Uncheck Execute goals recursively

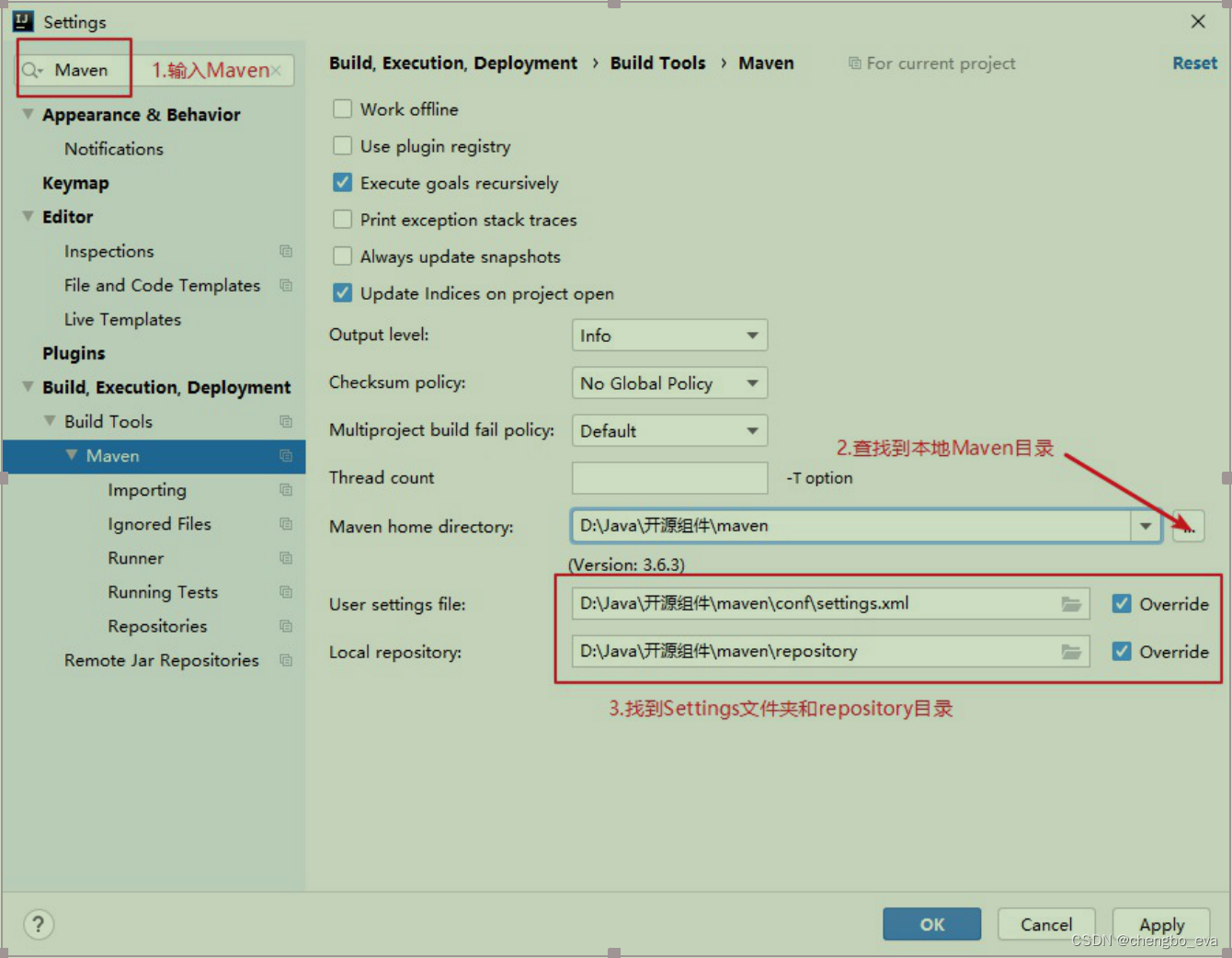[342, 182]
